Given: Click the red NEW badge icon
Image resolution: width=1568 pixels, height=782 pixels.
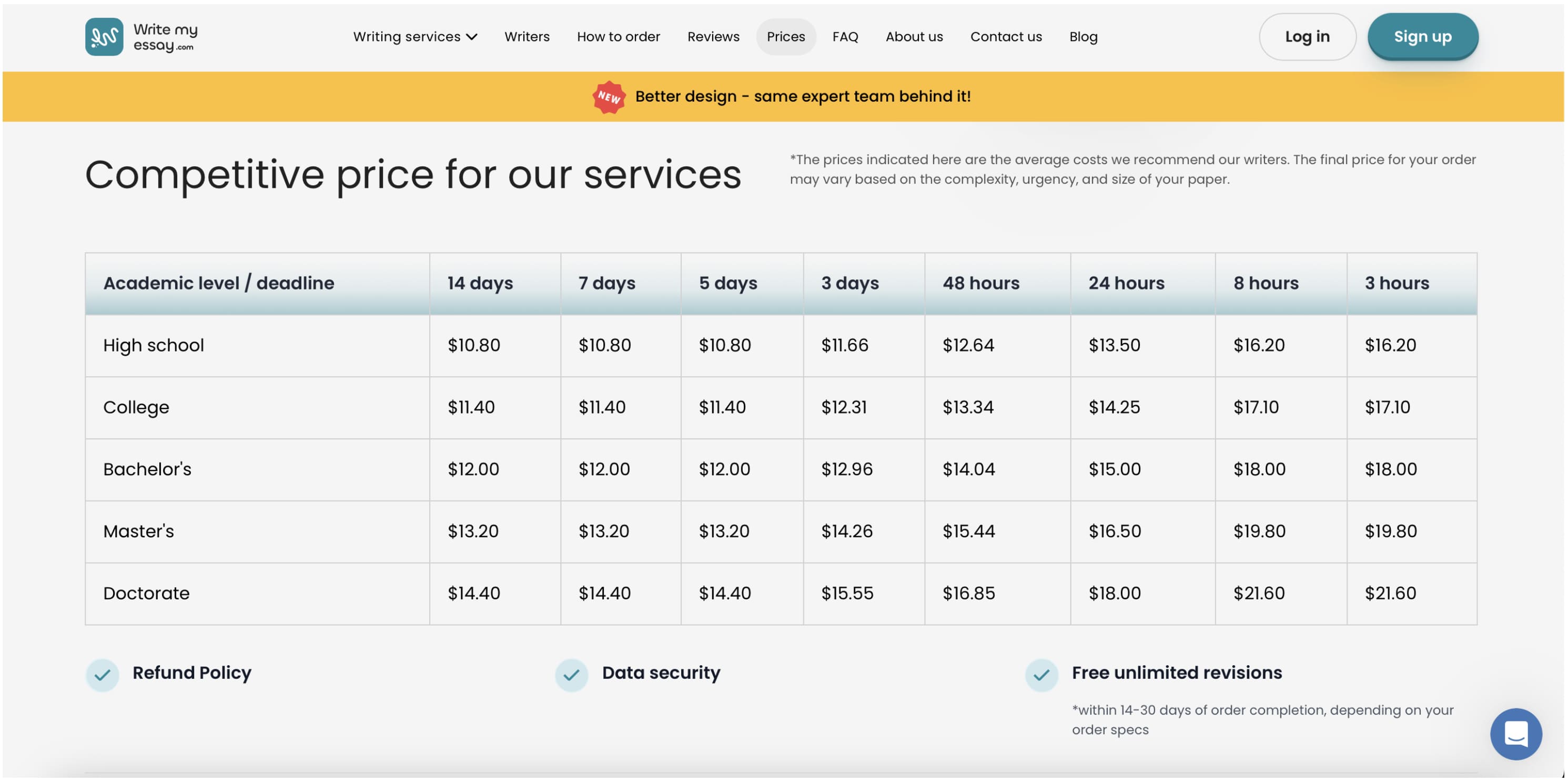Looking at the screenshot, I should [609, 97].
